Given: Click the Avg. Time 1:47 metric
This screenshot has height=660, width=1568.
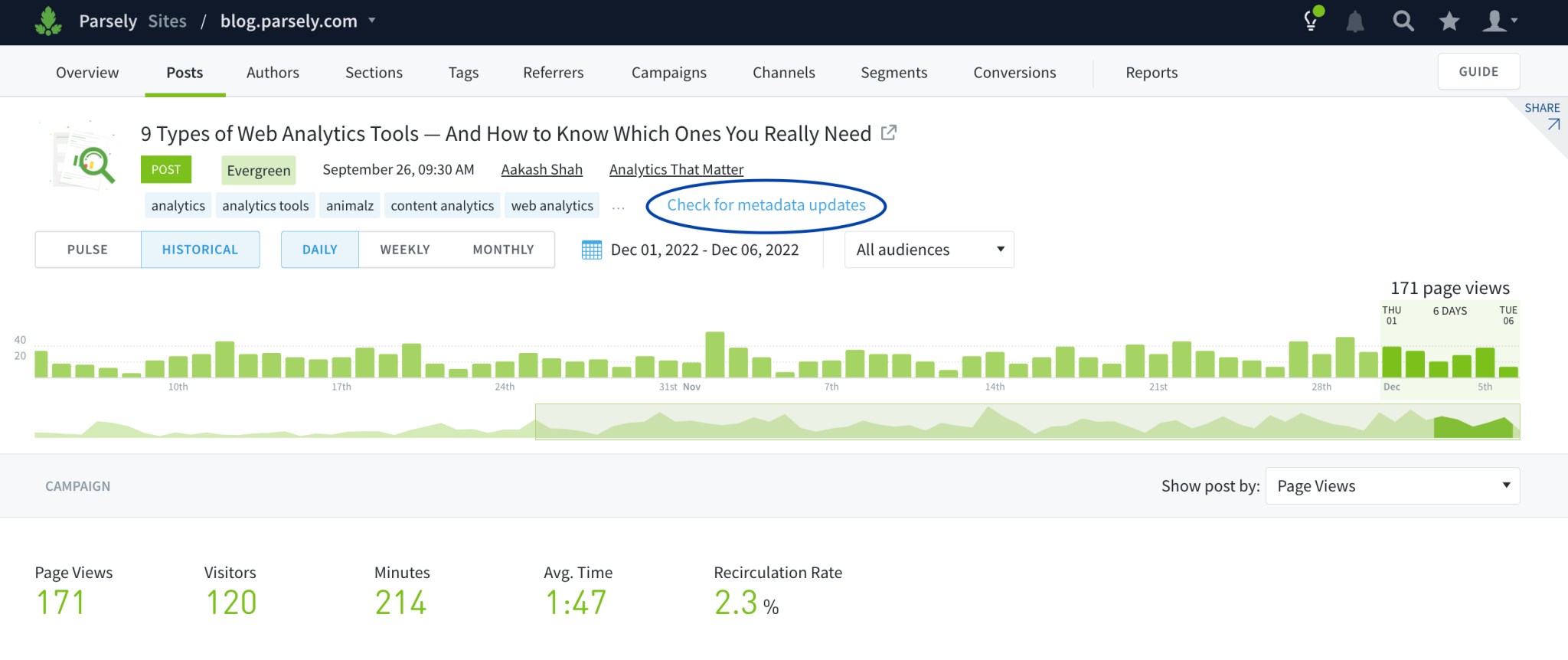Looking at the screenshot, I should 578,592.
